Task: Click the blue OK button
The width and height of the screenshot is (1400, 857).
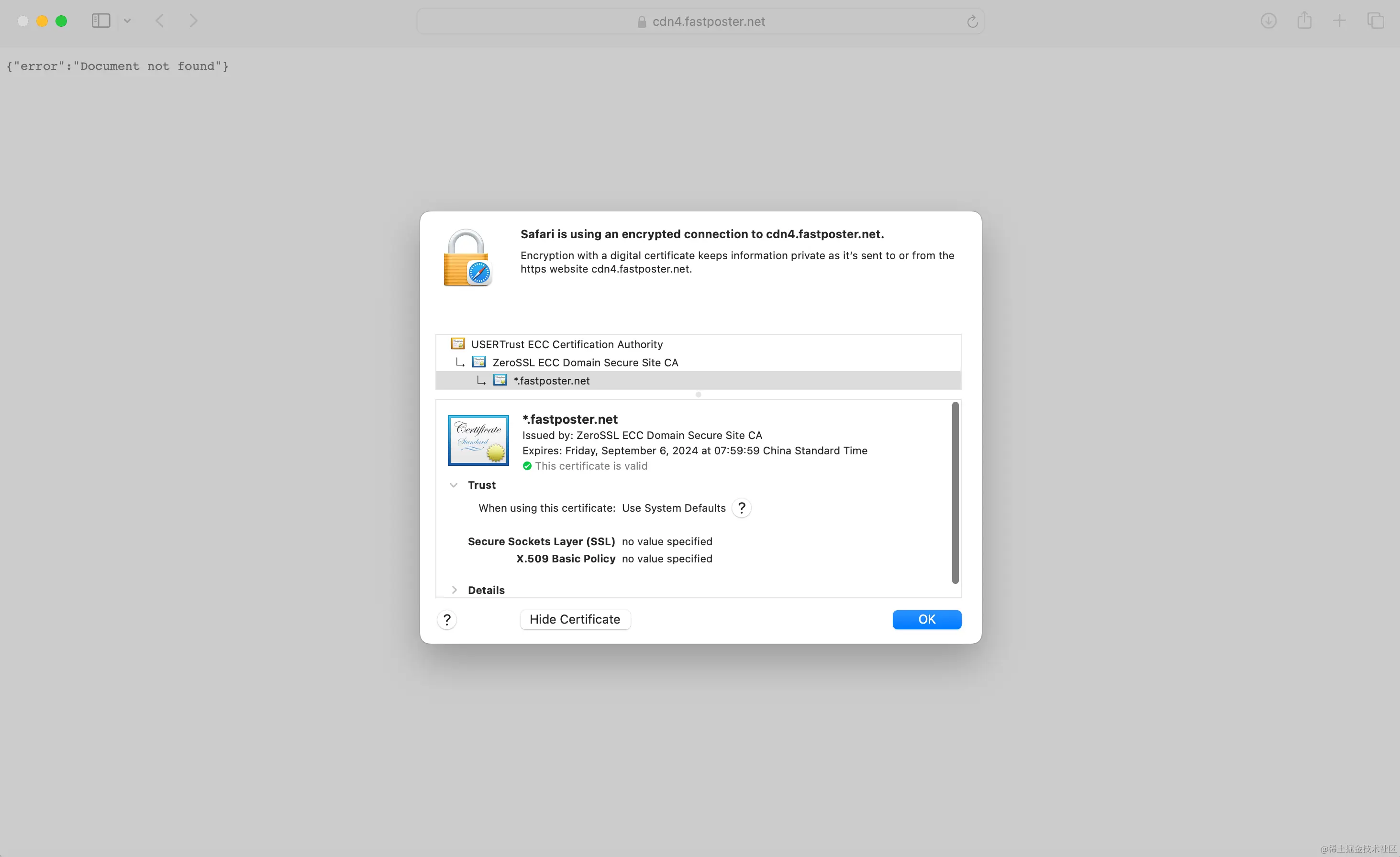Action: 926,619
